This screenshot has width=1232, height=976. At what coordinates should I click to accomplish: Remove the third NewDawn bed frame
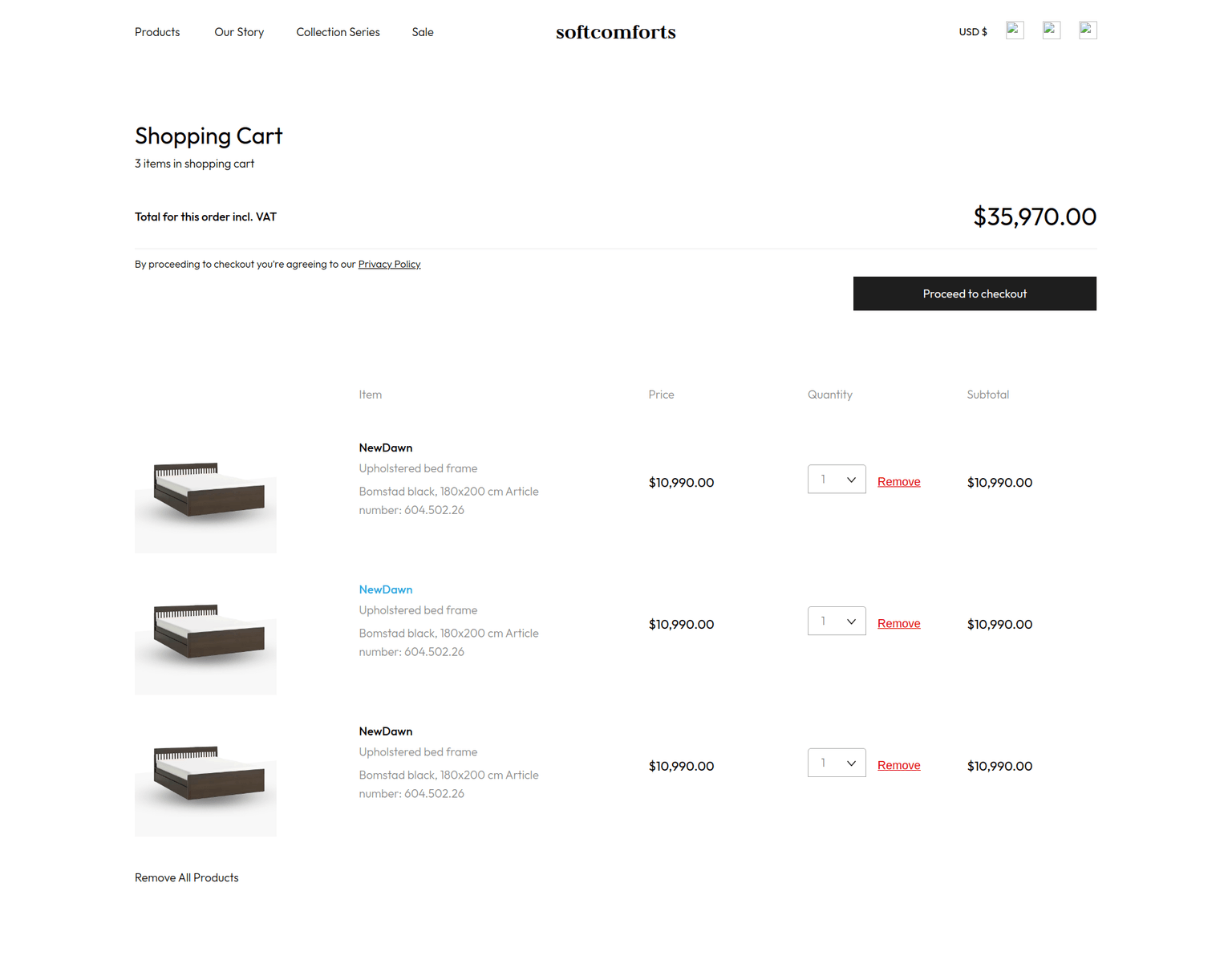898,766
